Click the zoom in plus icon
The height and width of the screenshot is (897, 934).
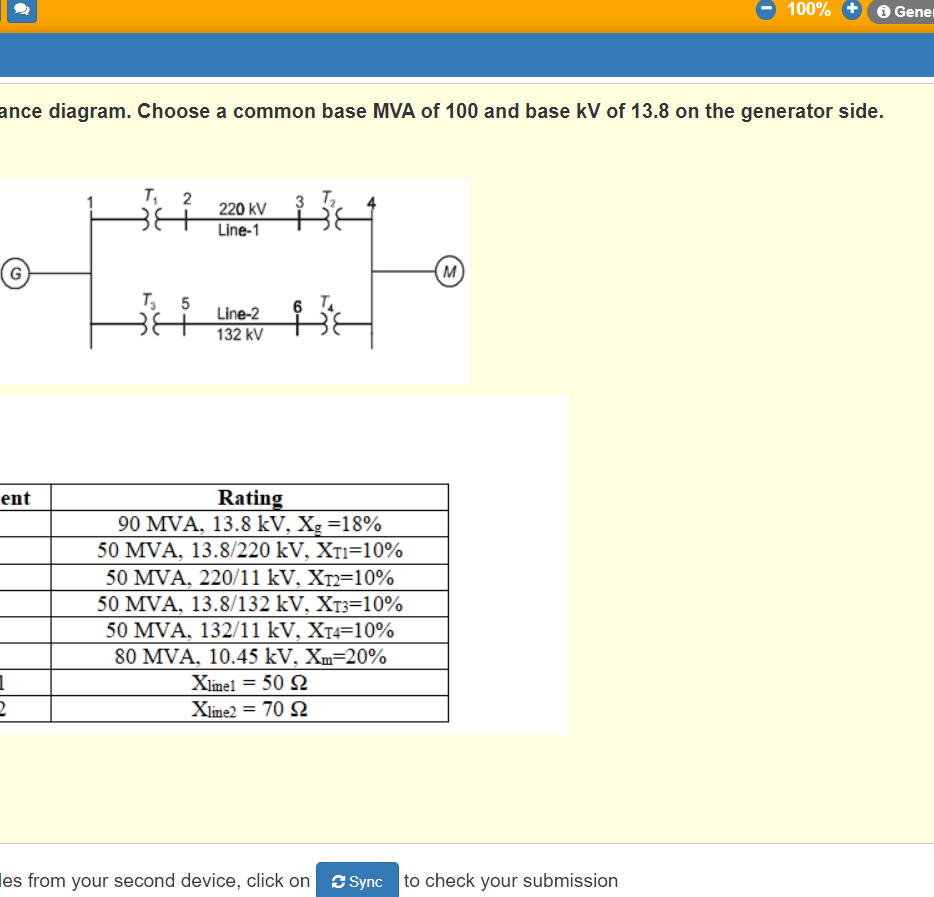point(851,10)
